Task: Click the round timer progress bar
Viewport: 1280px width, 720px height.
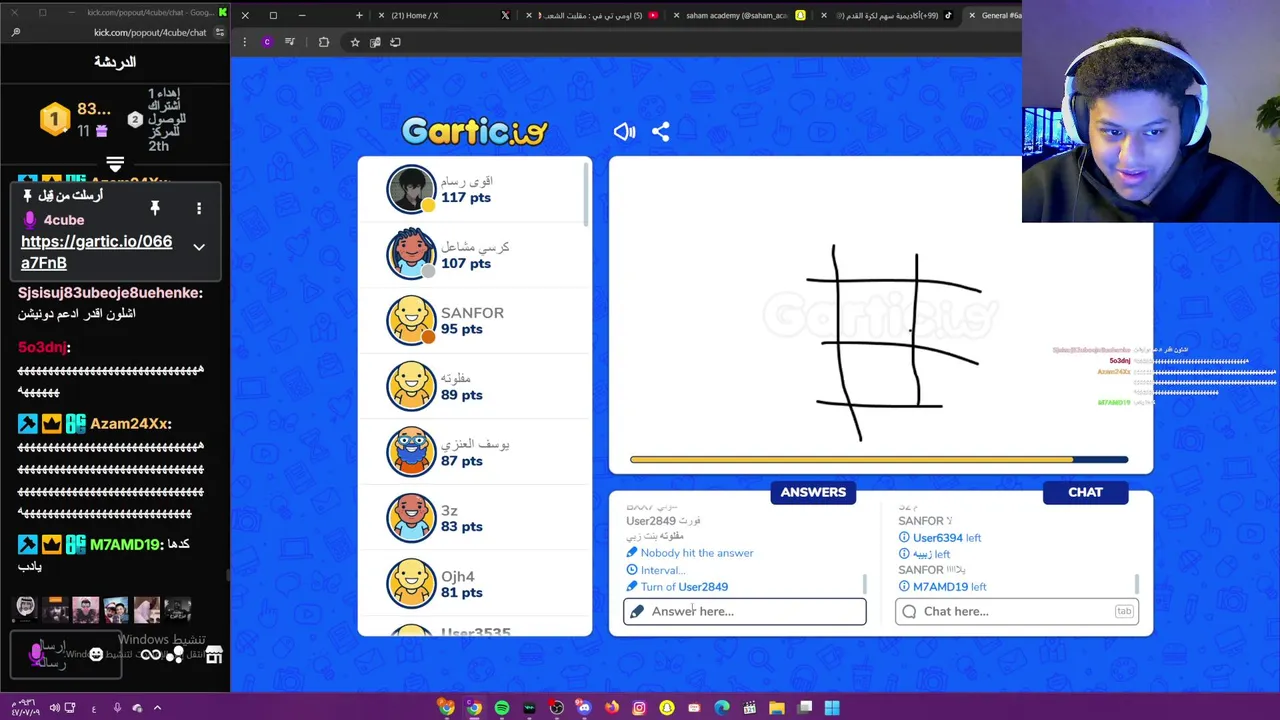Action: (879, 460)
